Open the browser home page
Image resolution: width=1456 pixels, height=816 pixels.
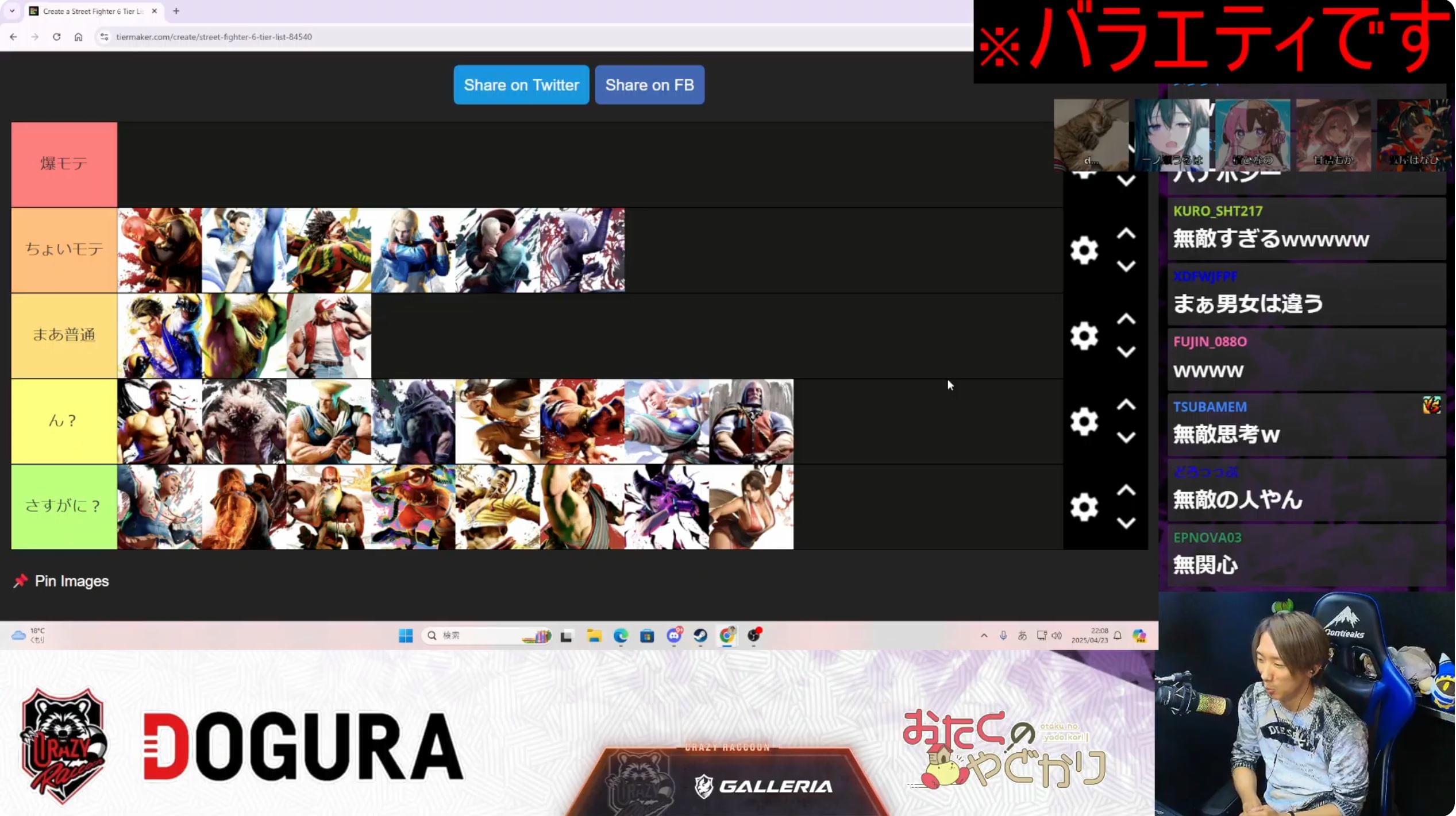tap(78, 37)
